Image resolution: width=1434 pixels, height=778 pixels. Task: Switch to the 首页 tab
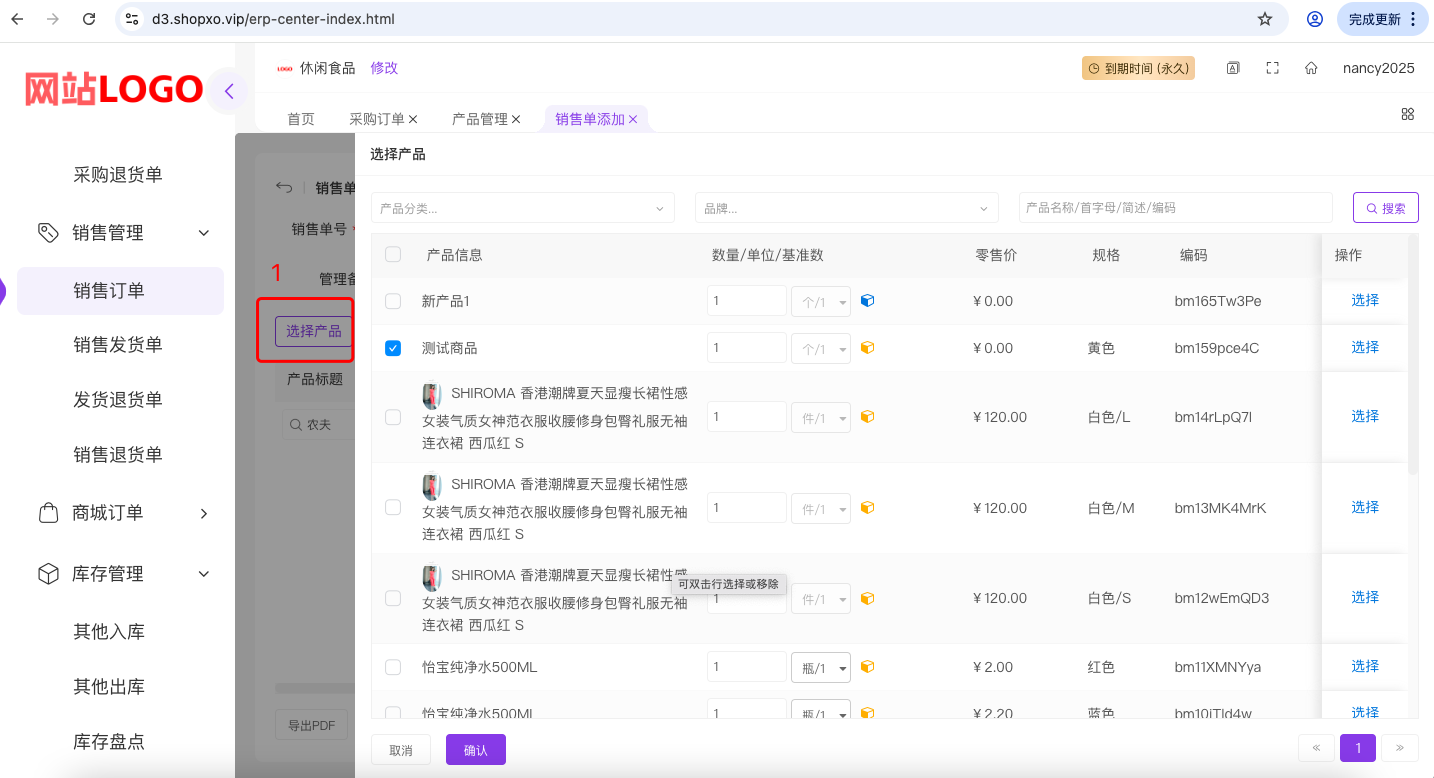pyautogui.click(x=301, y=119)
